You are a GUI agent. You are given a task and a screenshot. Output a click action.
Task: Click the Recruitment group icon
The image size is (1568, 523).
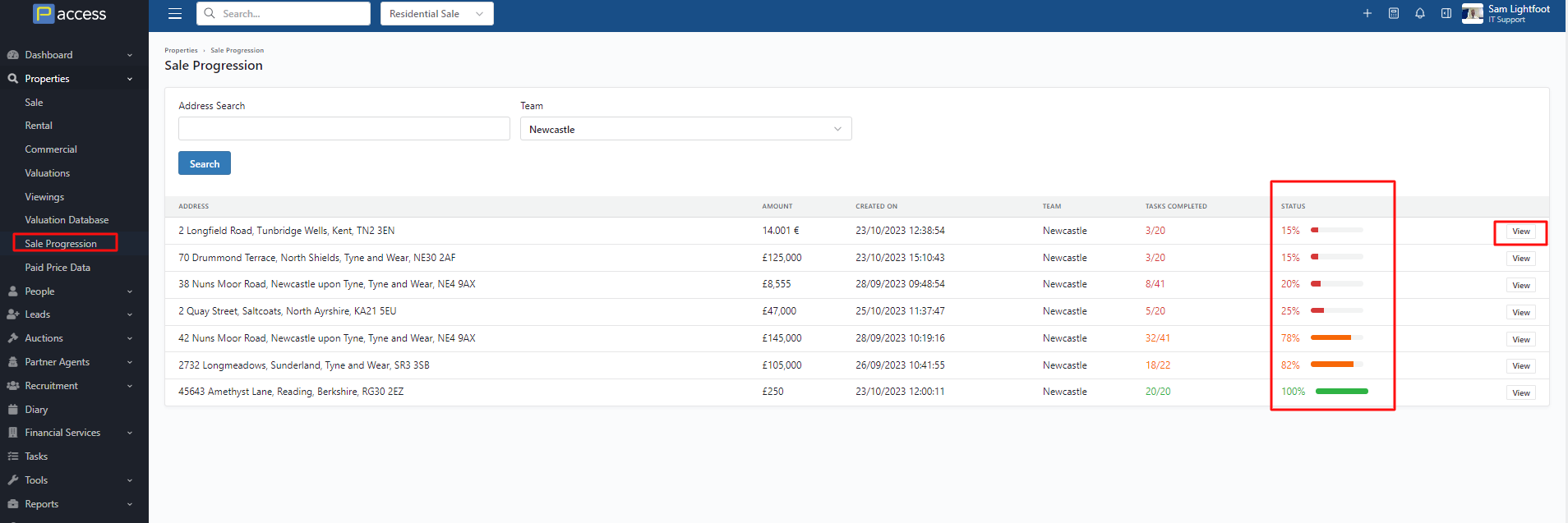[13, 386]
